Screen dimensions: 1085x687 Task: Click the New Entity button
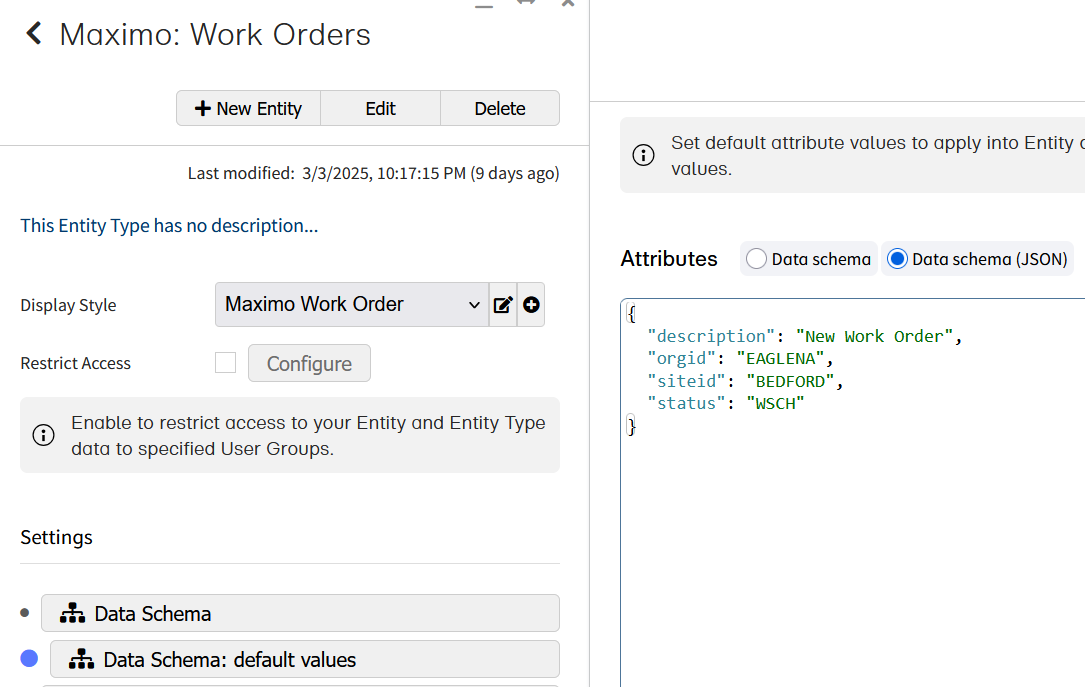pyautogui.click(x=248, y=108)
